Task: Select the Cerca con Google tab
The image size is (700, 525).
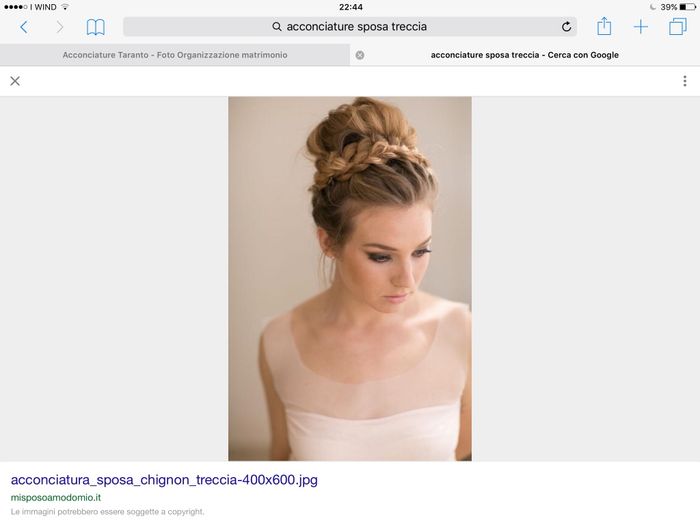Action: tap(524, 55)
